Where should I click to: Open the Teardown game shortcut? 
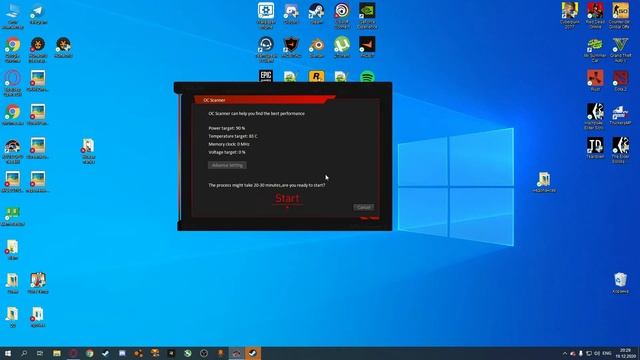(x=595, y=148)
